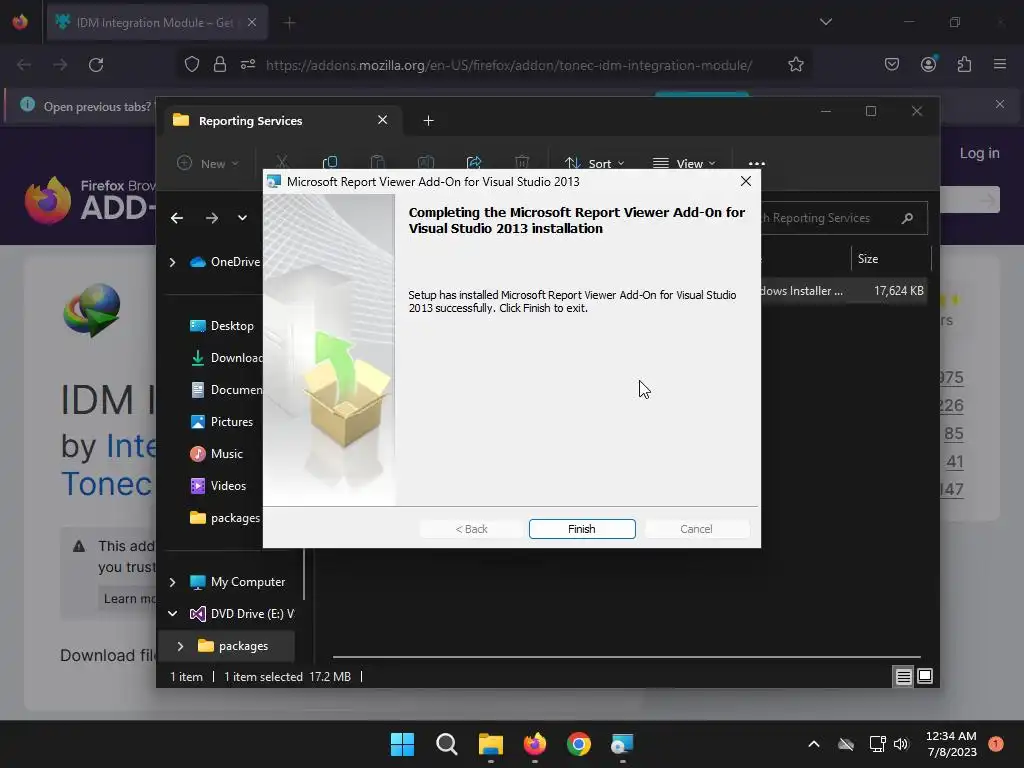Close the Reporting Services Explorer tab

(x=383, y=120)
